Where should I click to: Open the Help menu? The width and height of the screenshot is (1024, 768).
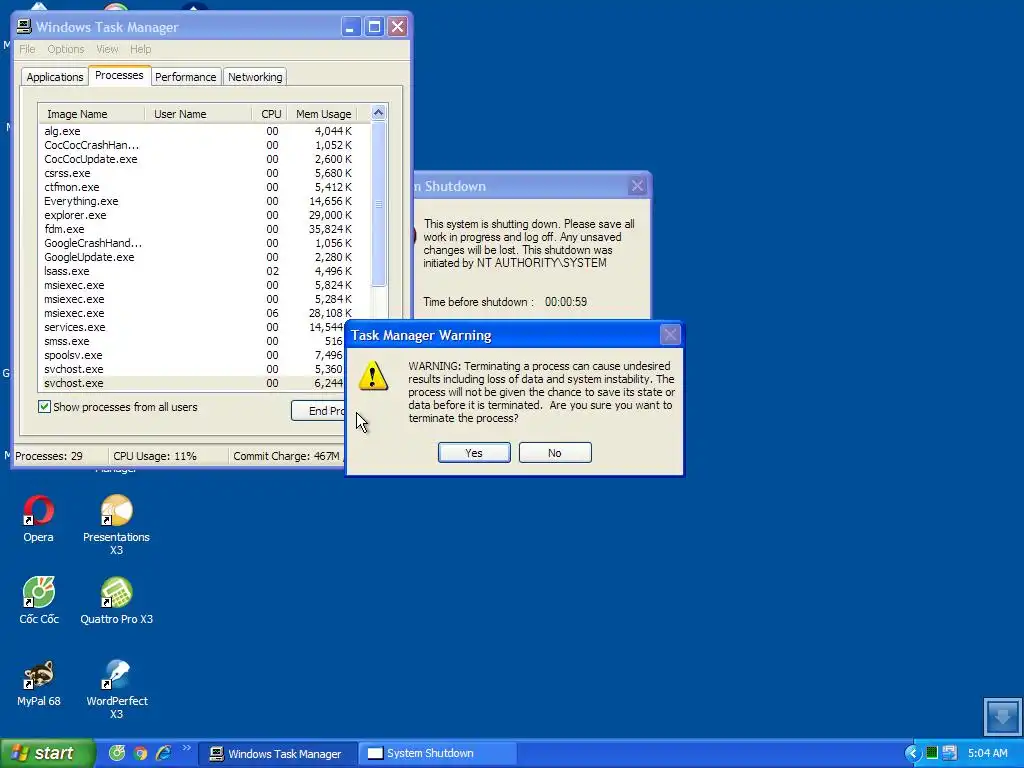[x=140, y=49]
